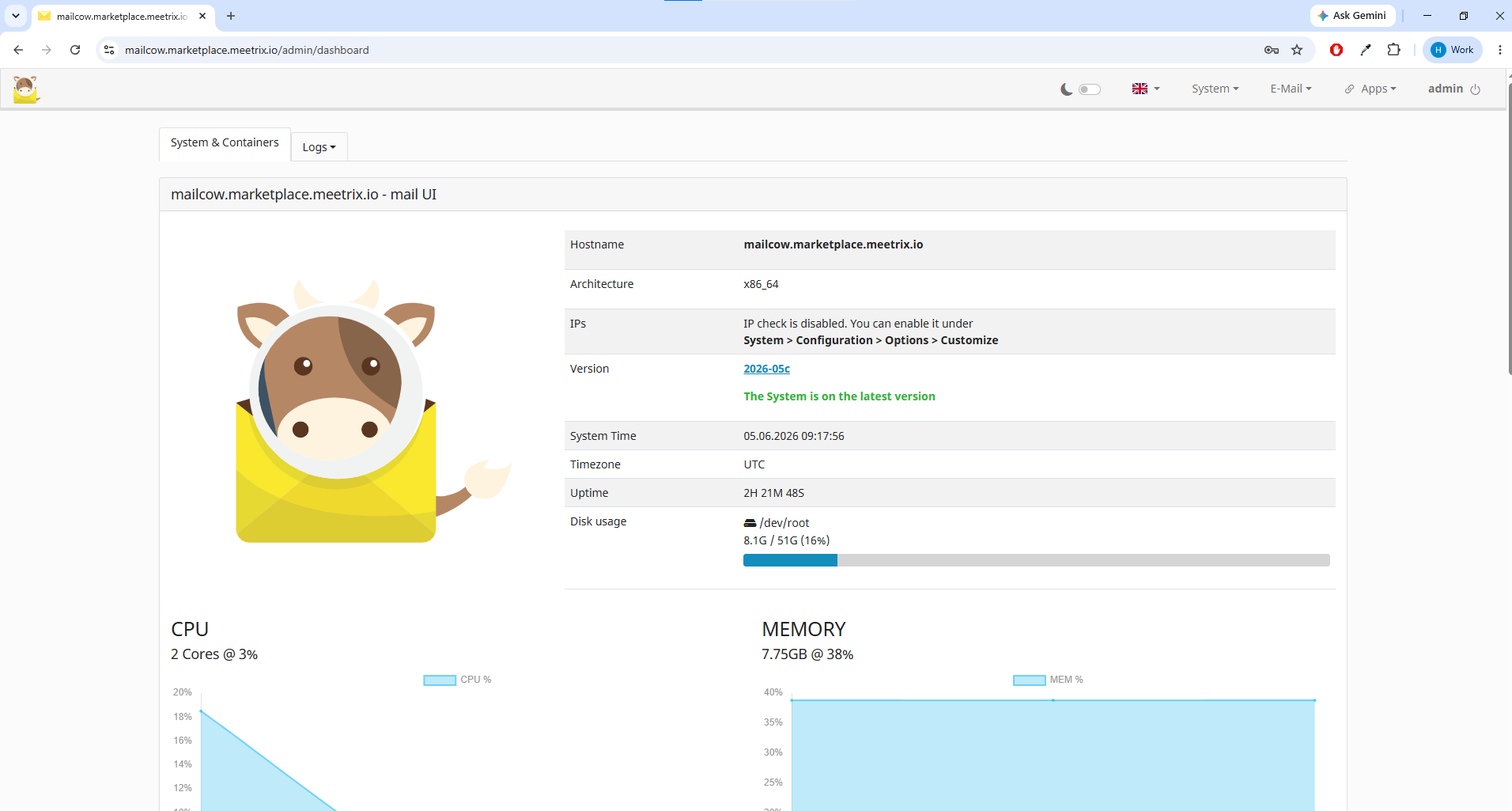Open a new browser tab
1512x811 pixels.
click(231, 16)
